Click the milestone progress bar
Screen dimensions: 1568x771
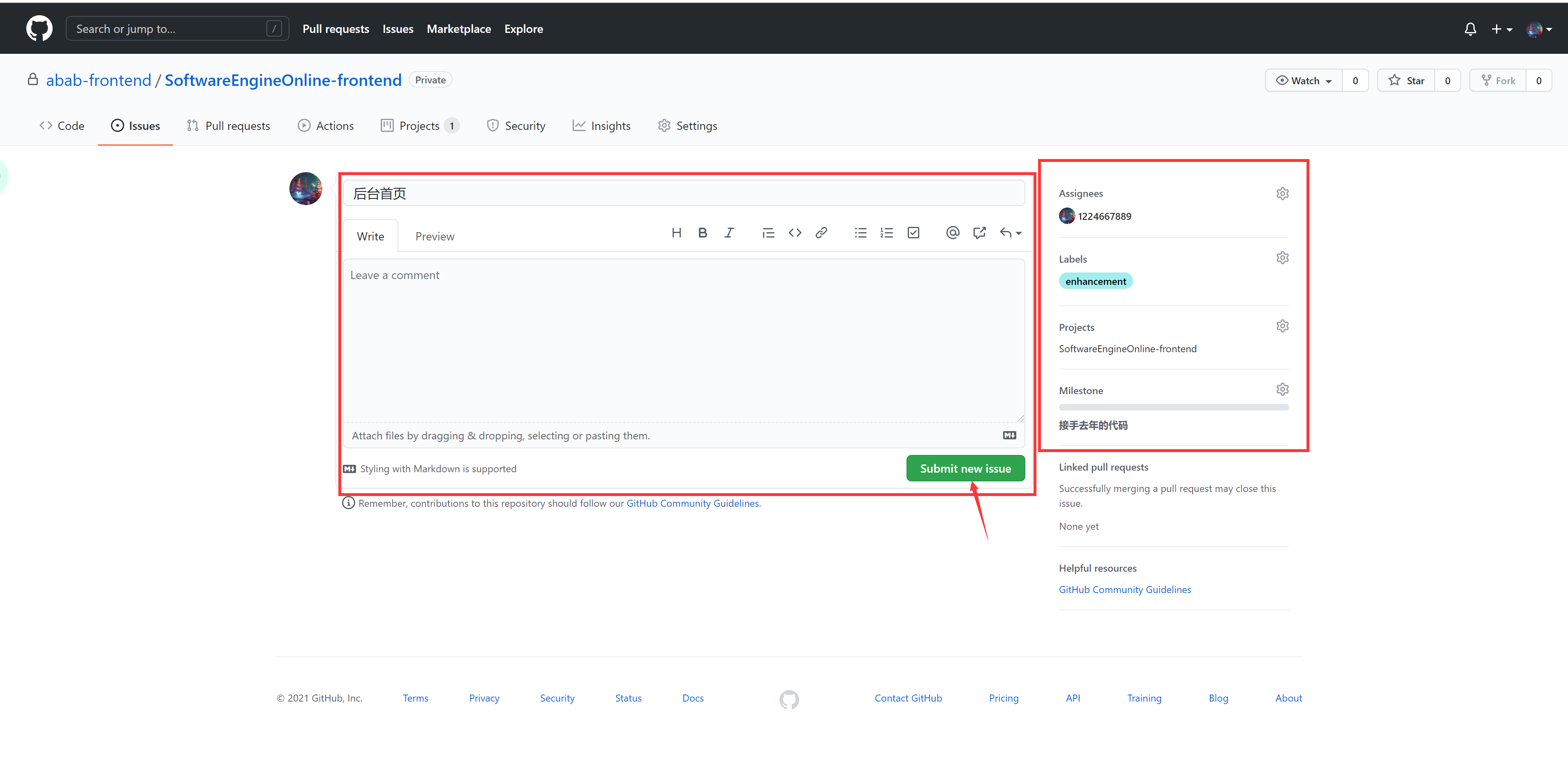pyautogui.click(x=1173, y=407)
